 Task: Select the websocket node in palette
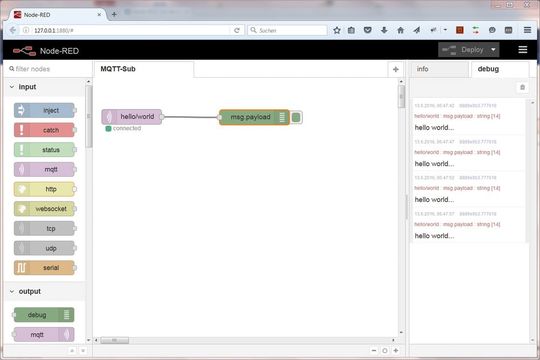(44, 209)
